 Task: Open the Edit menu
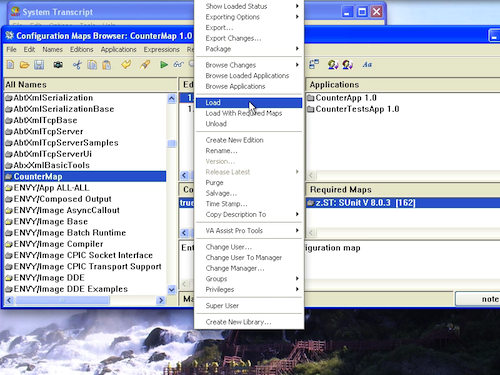click(x=29, y=49)
